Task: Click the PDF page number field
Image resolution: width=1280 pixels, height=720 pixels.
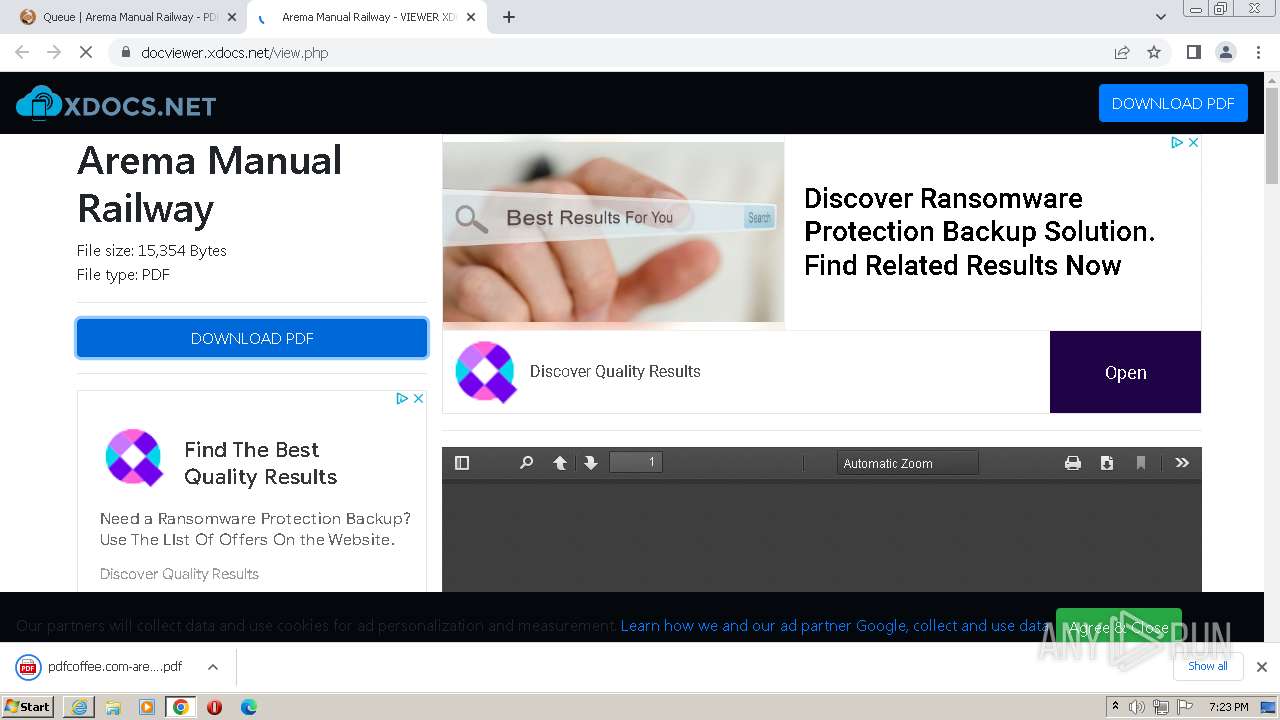Action: [x=636, y=462]
